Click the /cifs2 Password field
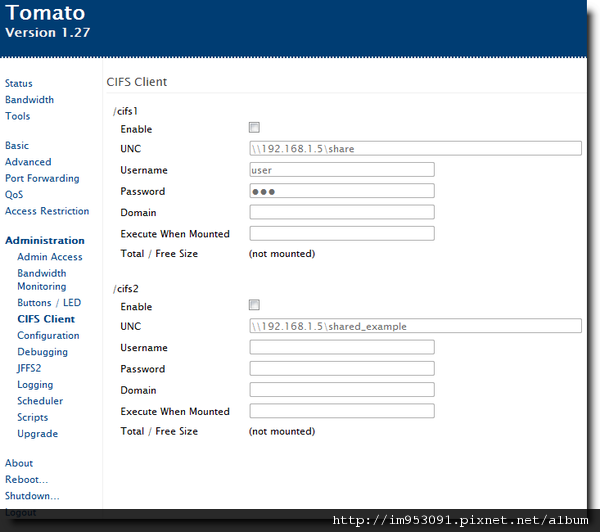This screenshot has width=600, height=532. click(x=342, y=369)
